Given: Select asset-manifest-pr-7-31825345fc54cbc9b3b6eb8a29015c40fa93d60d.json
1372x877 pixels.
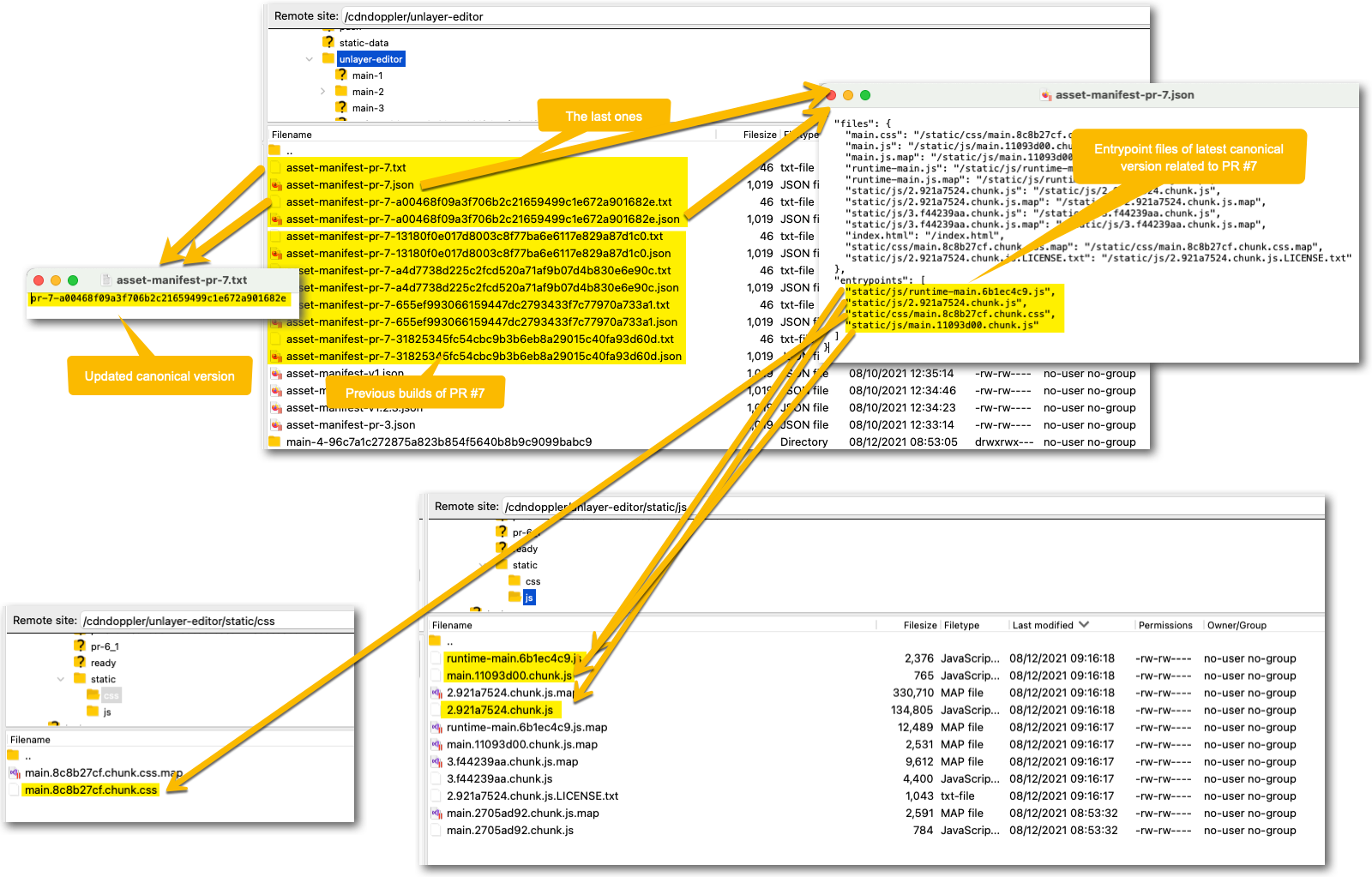Looking at the screenshot, I should click(x=484, y=356).
